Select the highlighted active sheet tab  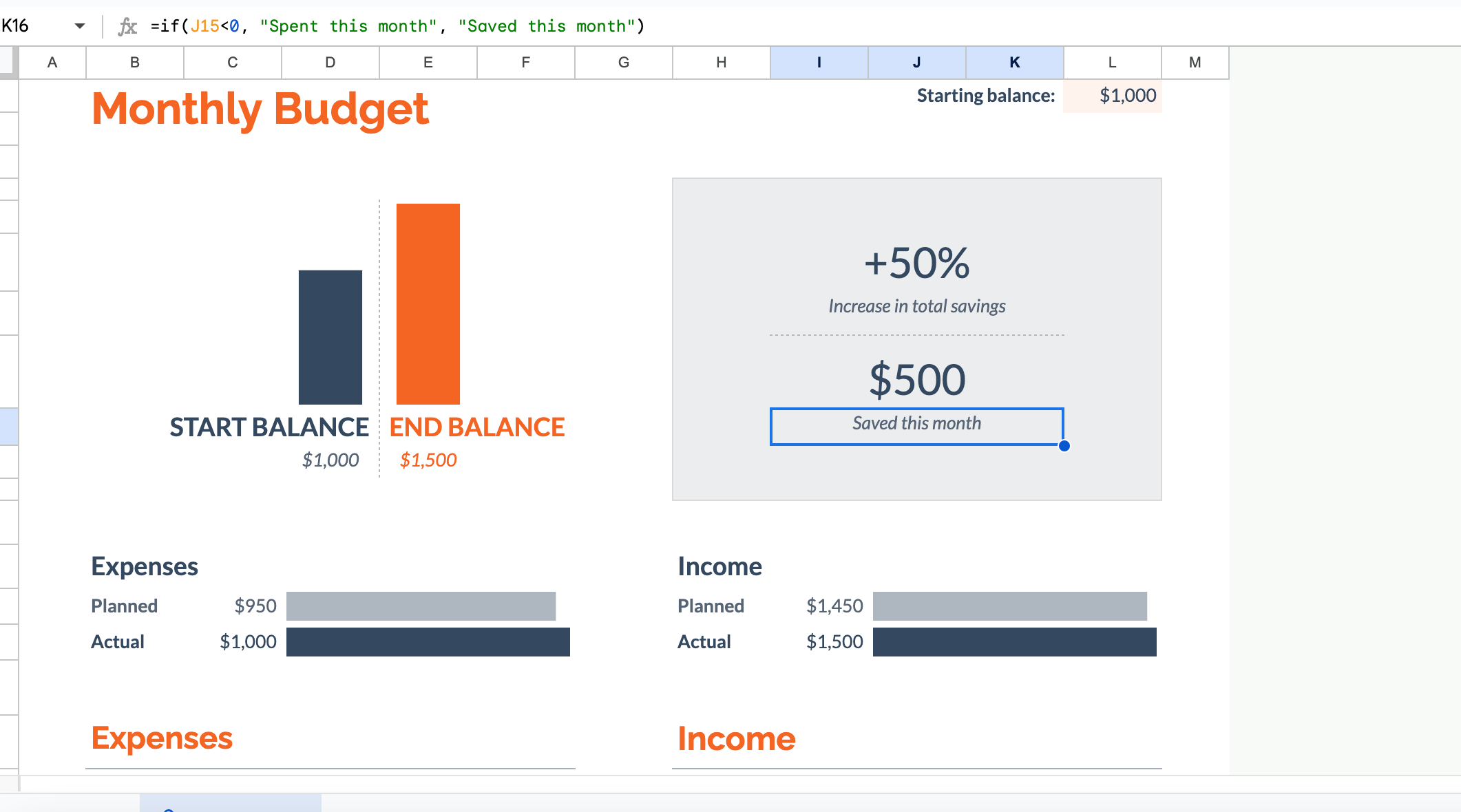230,803
